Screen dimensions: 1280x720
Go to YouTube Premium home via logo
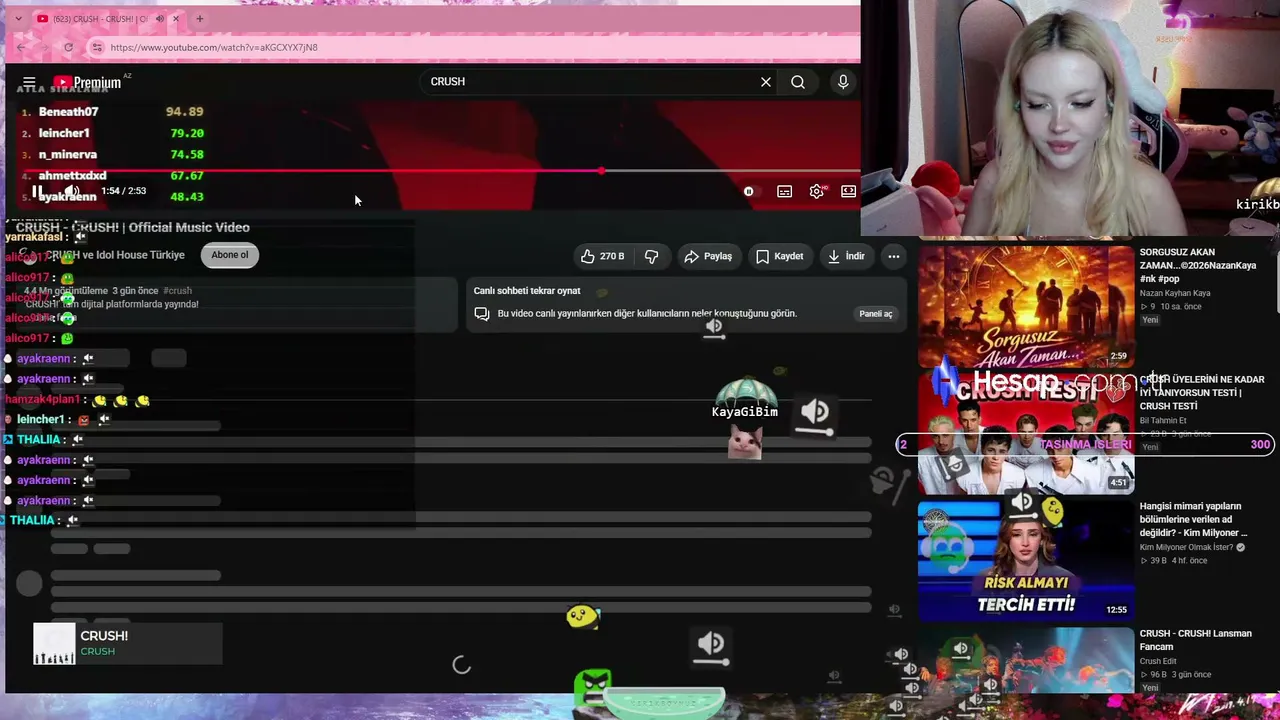pos(87,82)
